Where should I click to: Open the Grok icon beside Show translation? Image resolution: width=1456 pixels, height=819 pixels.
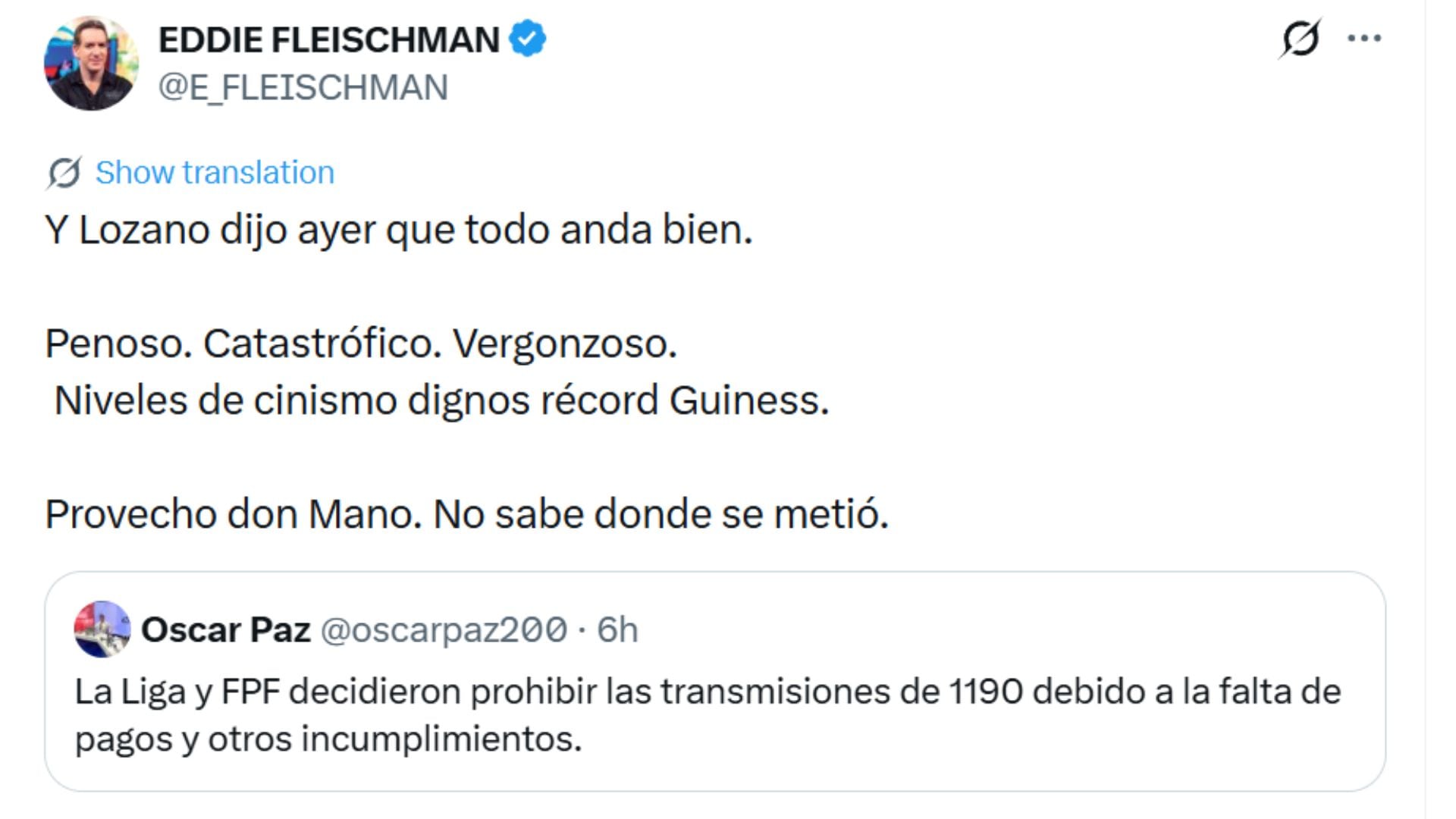64,171
